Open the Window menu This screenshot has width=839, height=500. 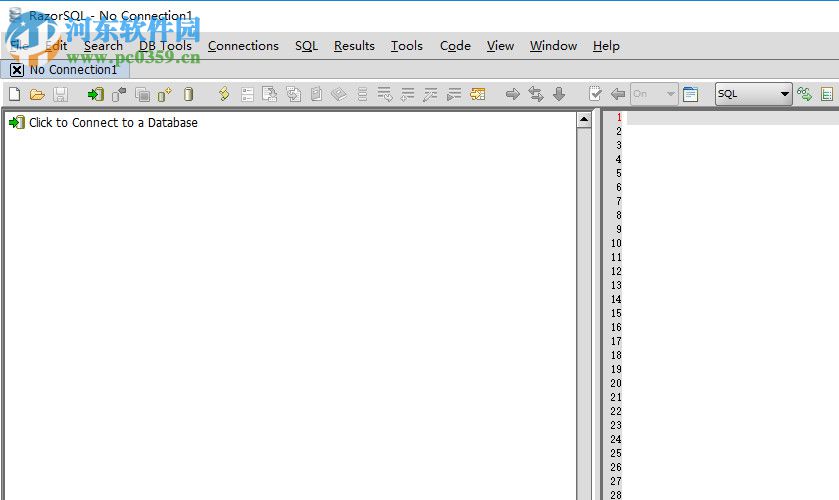[553, 46]
